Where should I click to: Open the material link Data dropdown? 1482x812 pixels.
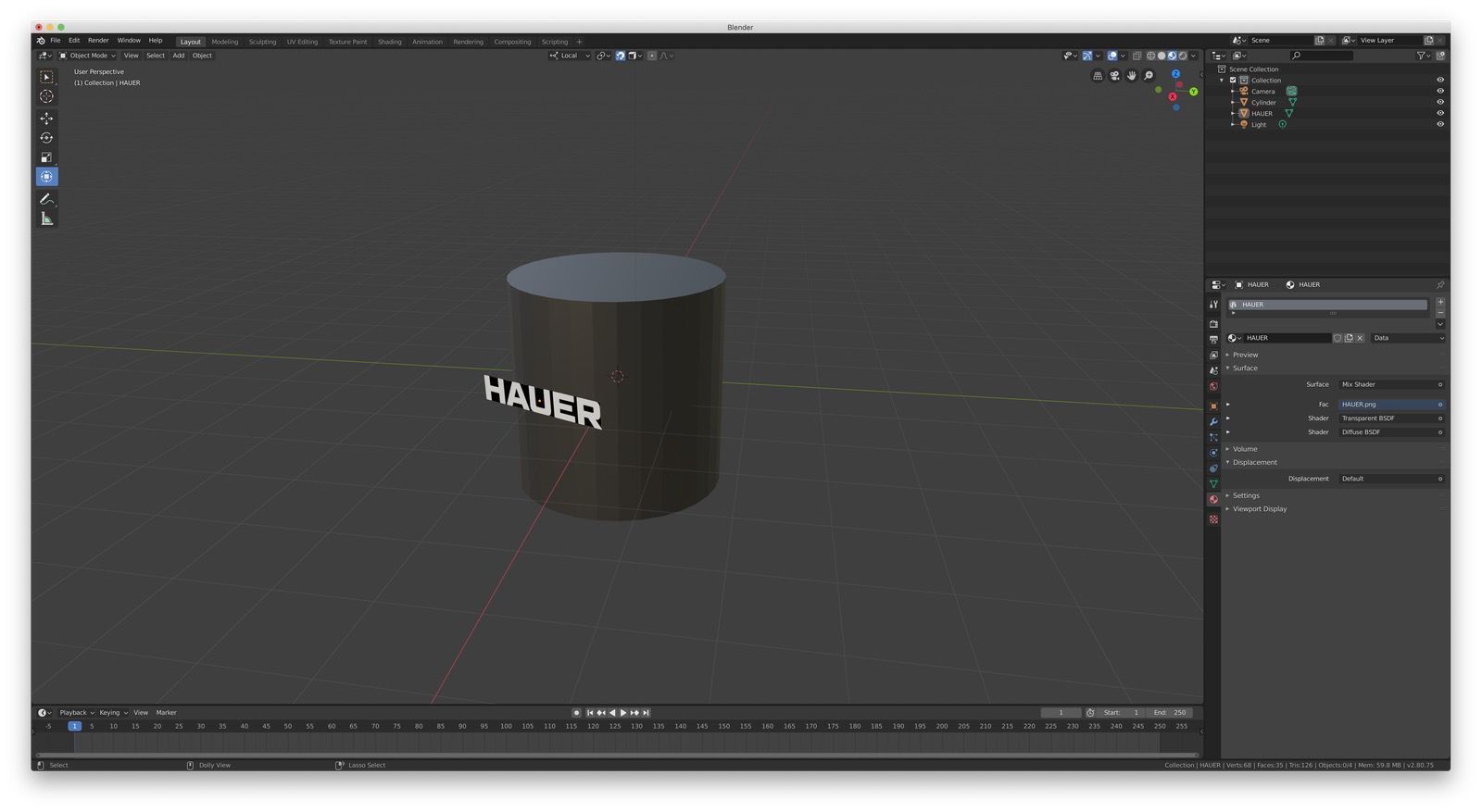pyautogui.click(x=1408, y=338)
